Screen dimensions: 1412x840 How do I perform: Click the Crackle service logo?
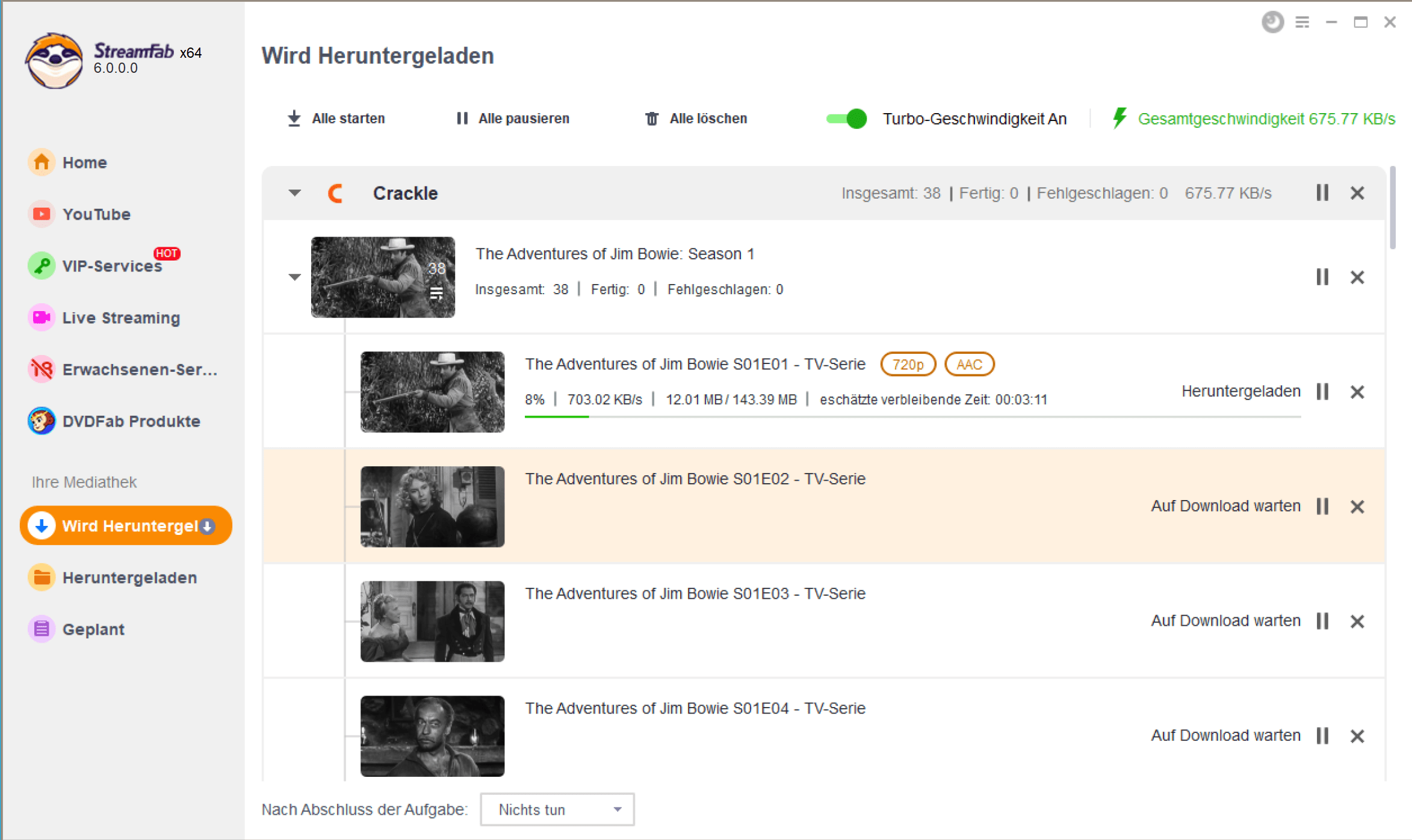click(336, 193)
